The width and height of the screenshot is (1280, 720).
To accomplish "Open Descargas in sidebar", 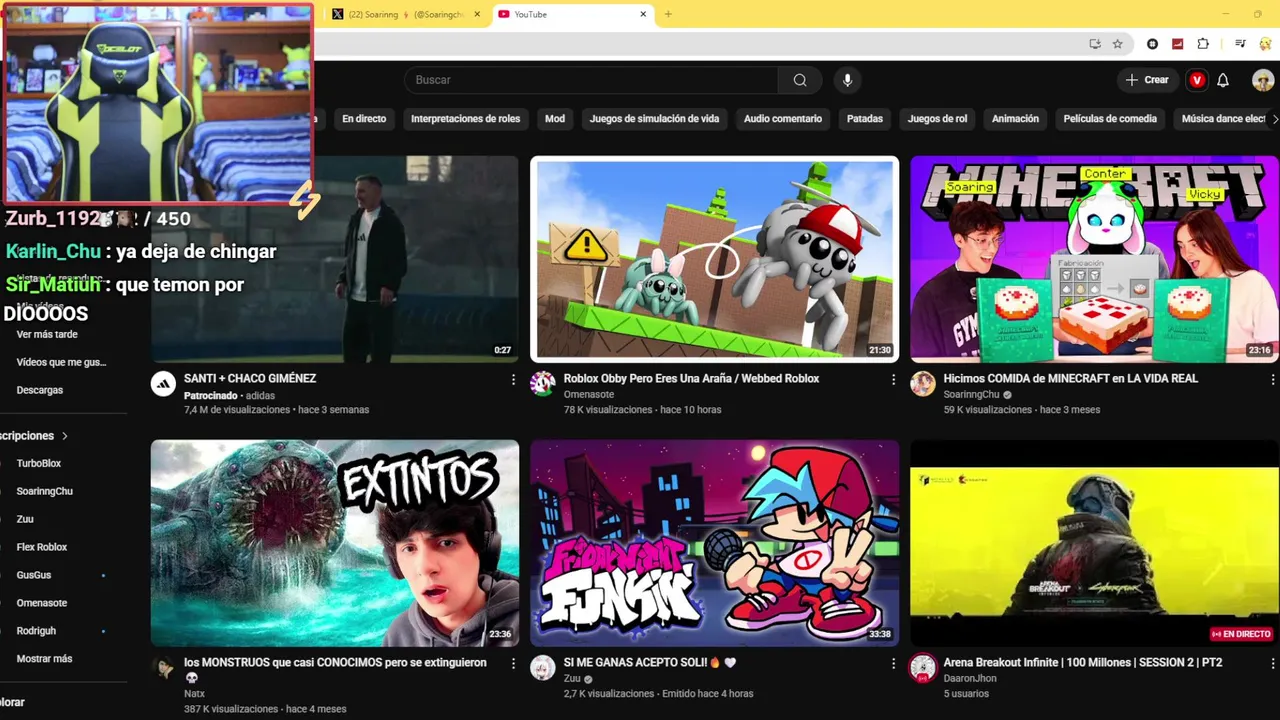I will point(40,390).
